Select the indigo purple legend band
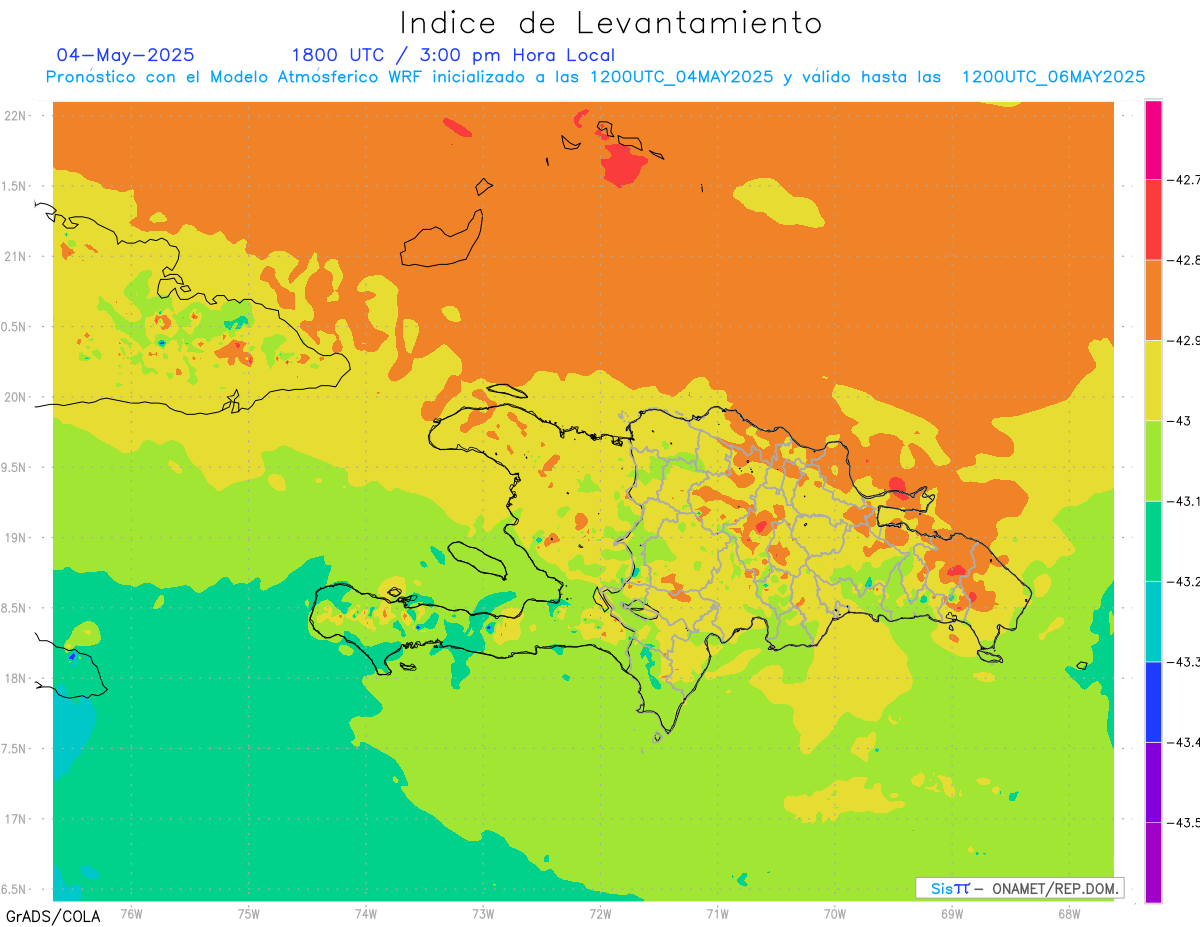Screen dimensions: 1200x927 point(1153,782)
